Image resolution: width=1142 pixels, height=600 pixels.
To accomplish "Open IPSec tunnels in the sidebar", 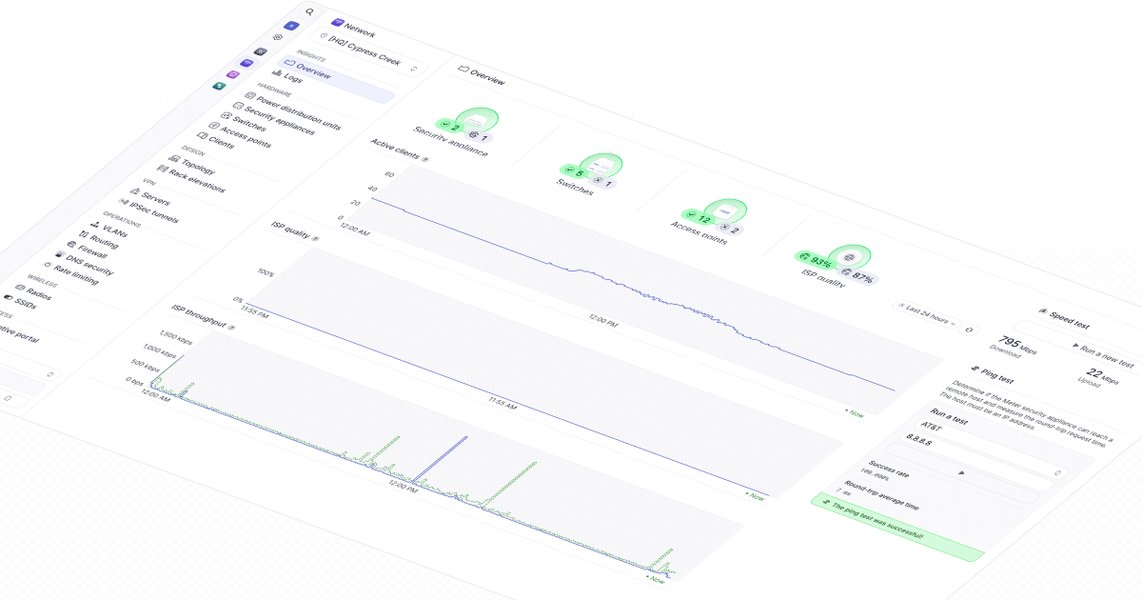I will tap(148, 210).
